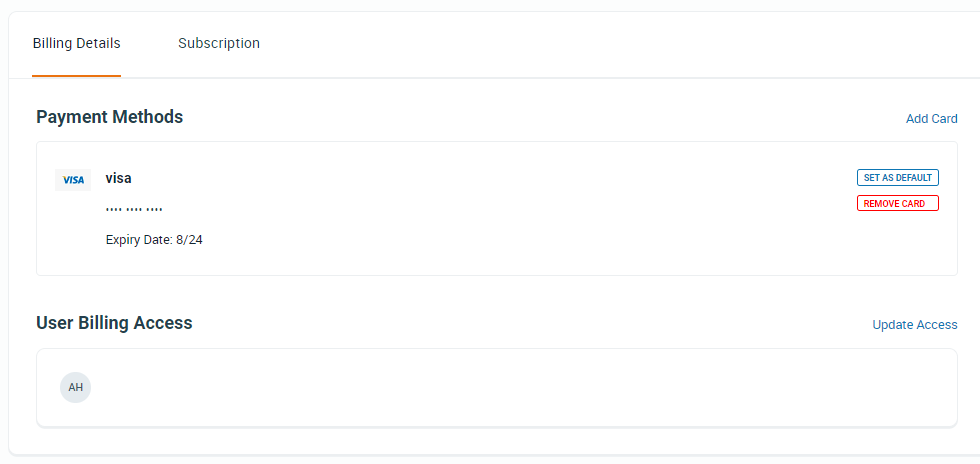The image size is (980, 464).
Task: Click the Visa card logo icon
Action: (73, 180)
